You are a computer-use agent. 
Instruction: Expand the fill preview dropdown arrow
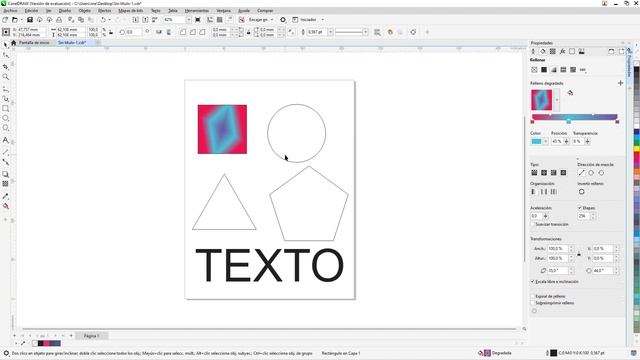[557, 100]
